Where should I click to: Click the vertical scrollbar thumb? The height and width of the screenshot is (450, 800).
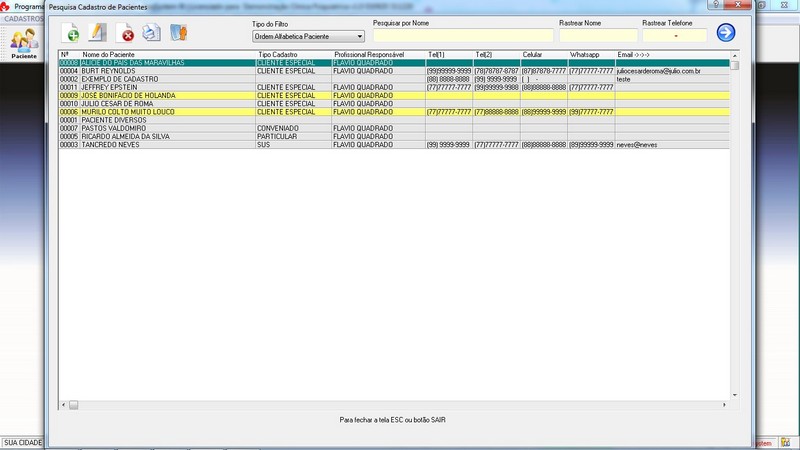735,65
